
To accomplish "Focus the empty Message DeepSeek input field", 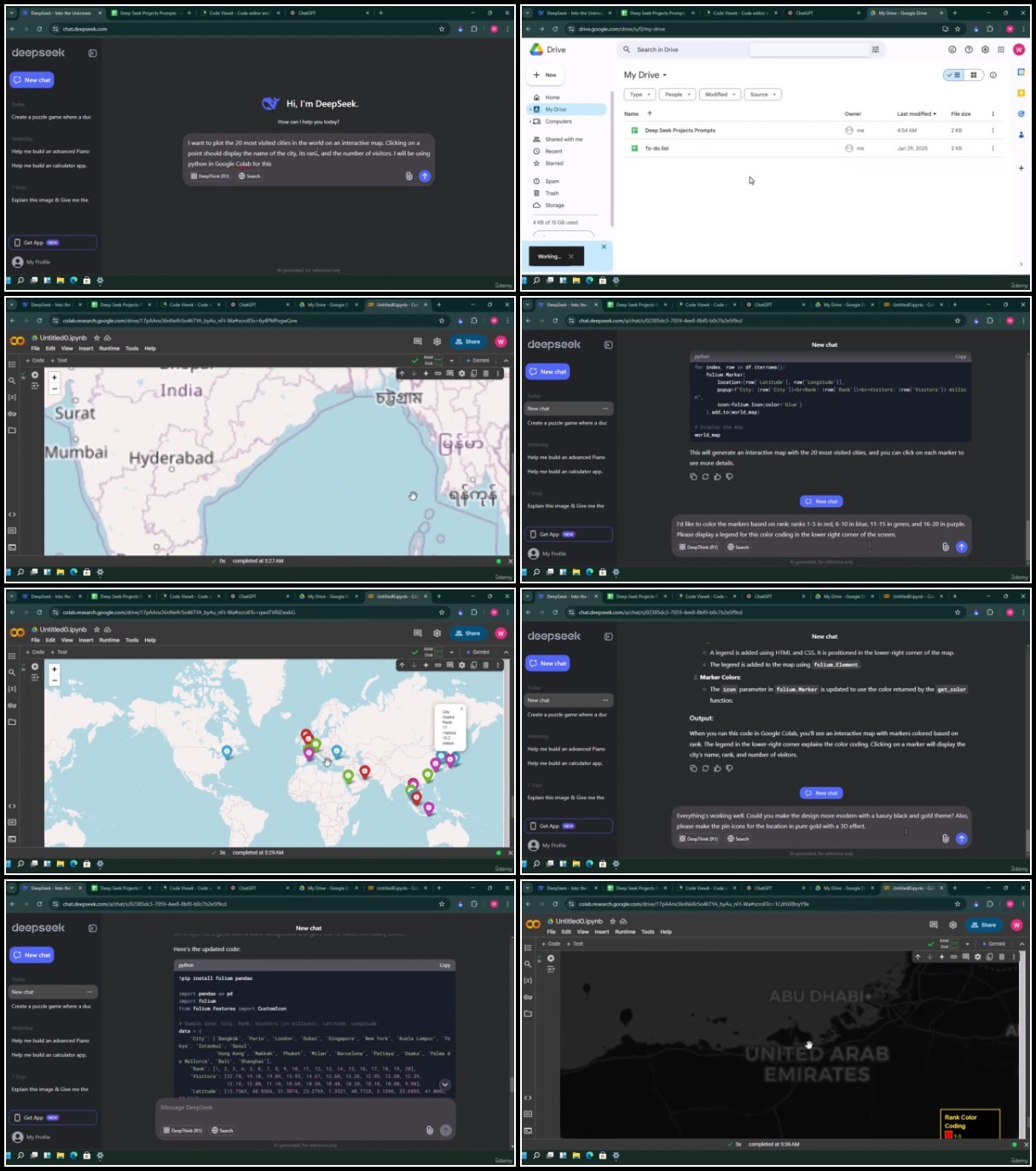I will point(307,1107).
